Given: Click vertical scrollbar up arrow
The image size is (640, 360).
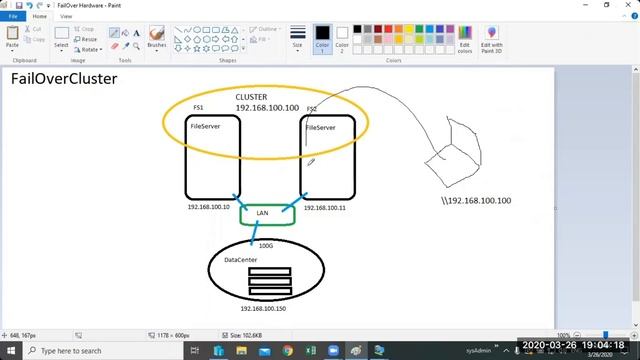Looking at the screenshot, I should click(x=636, y=70).
